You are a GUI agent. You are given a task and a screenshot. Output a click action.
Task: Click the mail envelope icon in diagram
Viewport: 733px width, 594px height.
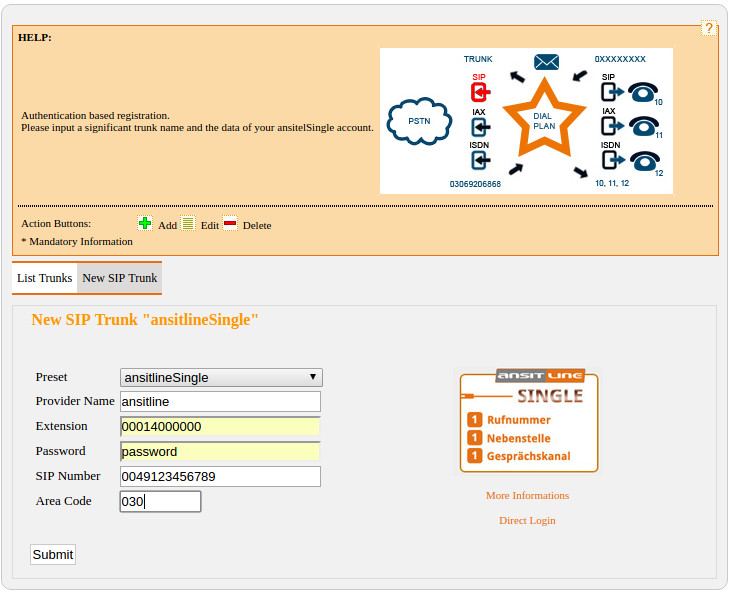click(546, 62)
